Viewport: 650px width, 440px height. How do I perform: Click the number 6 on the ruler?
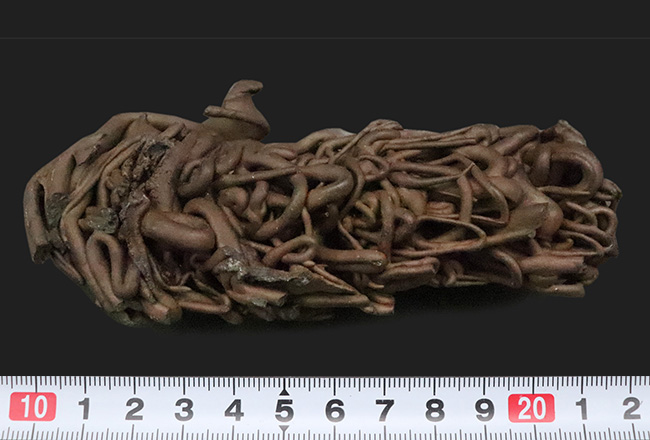coord(335,410)
